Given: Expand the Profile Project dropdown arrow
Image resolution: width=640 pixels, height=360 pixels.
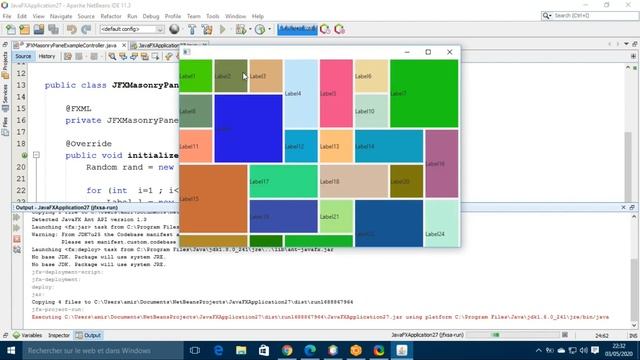Looking at the screenshot, I should (269, 29).
